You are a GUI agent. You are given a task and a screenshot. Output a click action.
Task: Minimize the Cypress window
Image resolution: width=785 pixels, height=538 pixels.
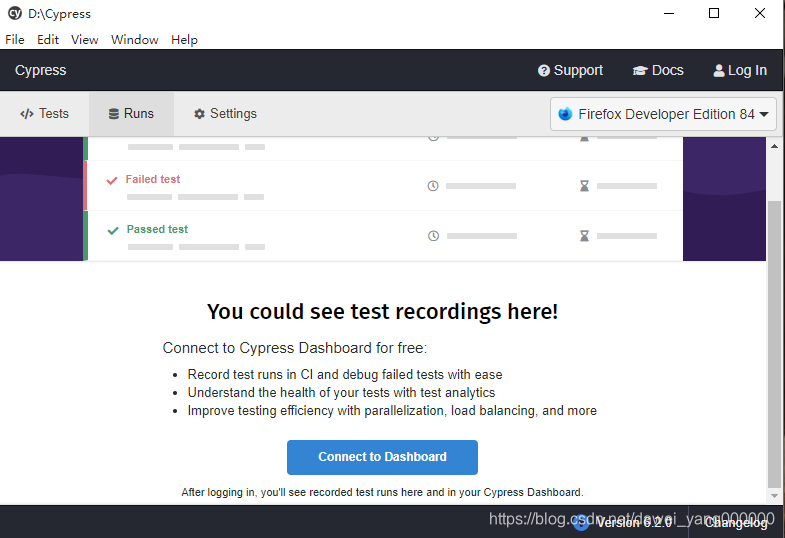click(669, 14)
